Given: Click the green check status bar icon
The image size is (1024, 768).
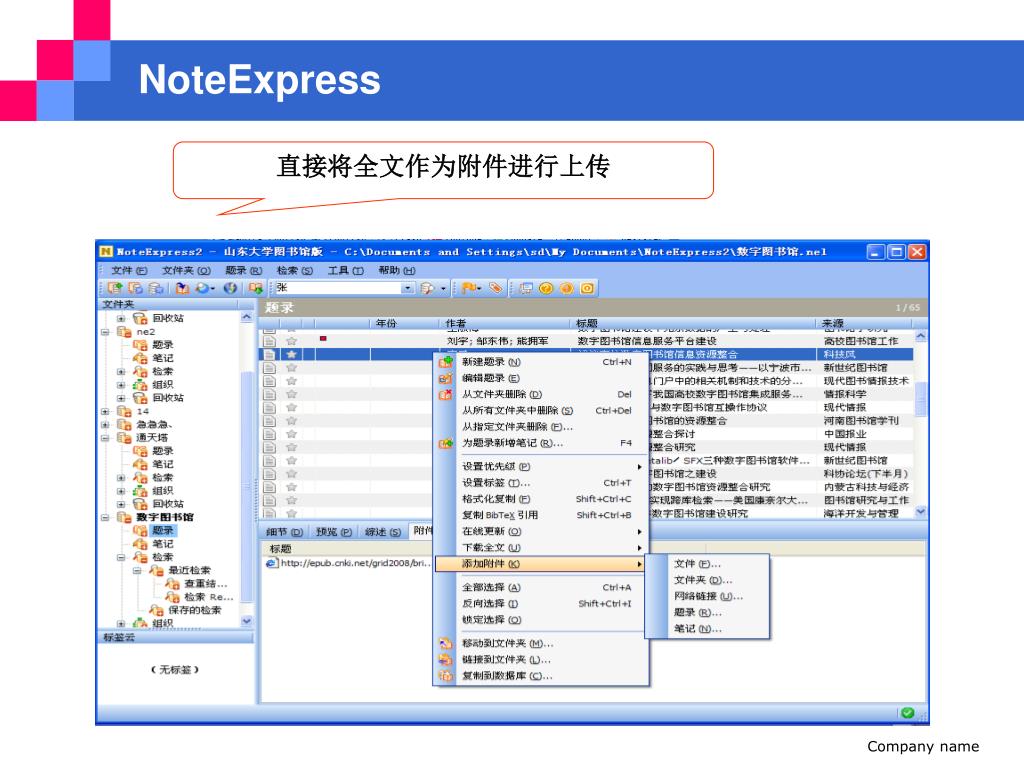Looking at the screenshot, I should pyautogui.click(x=907, y=712).
